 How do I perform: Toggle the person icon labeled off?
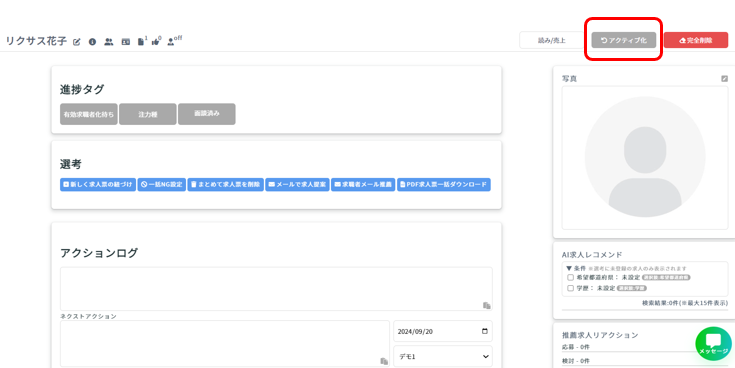(x=171, y=42)
